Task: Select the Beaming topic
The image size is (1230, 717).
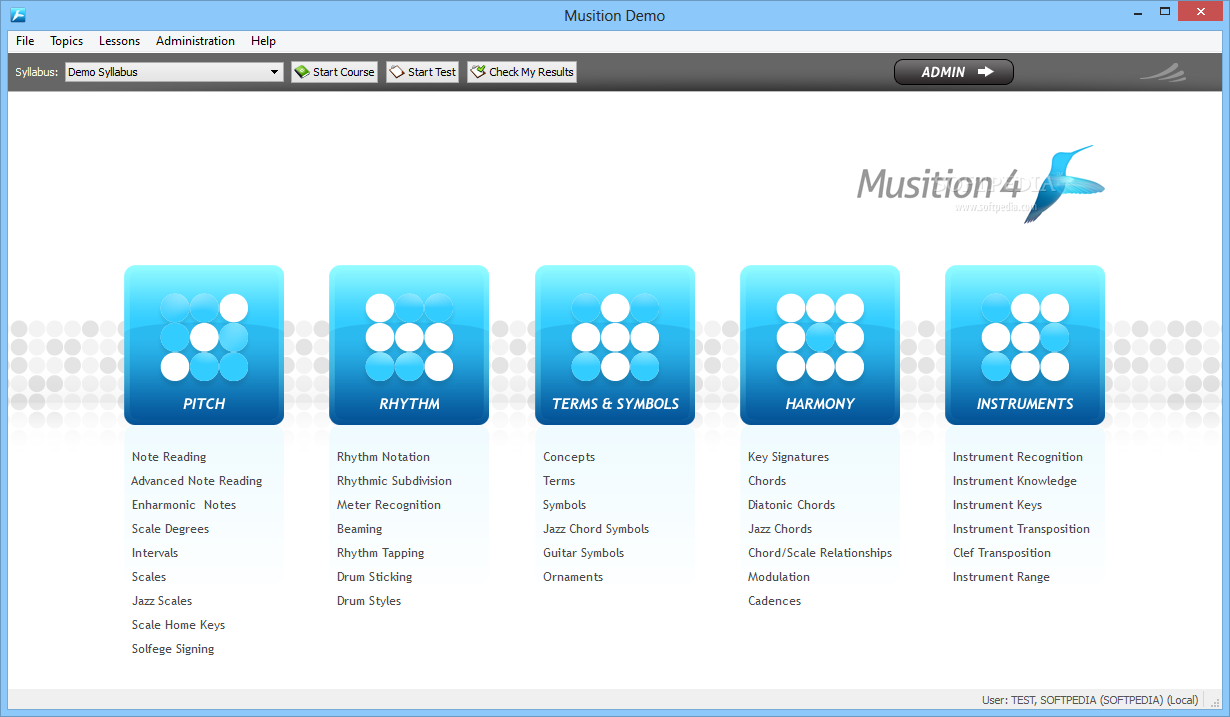Action: [x=360, y=529]
